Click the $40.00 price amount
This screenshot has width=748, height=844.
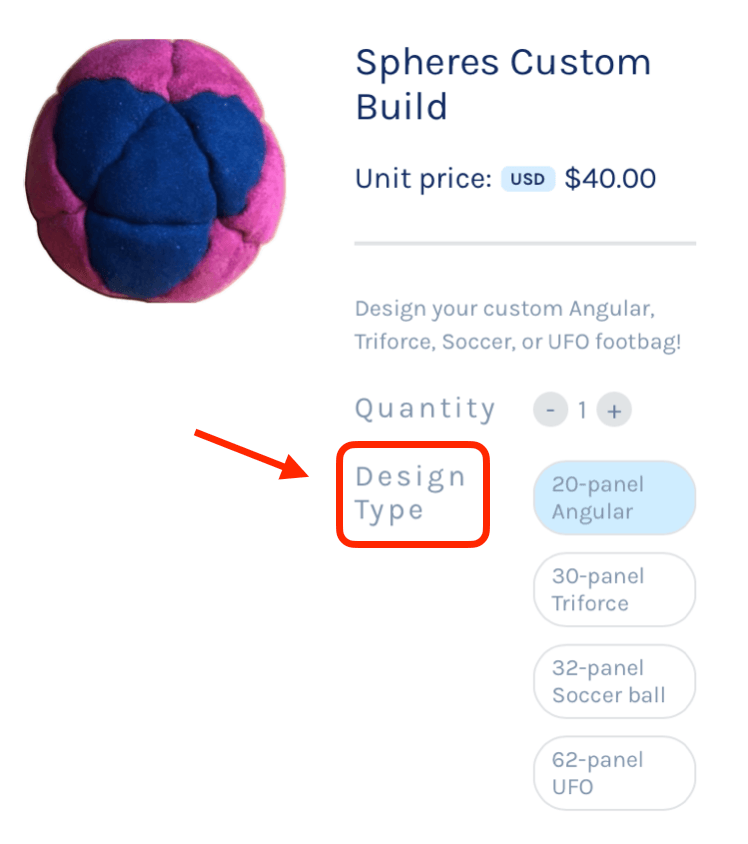610,180
